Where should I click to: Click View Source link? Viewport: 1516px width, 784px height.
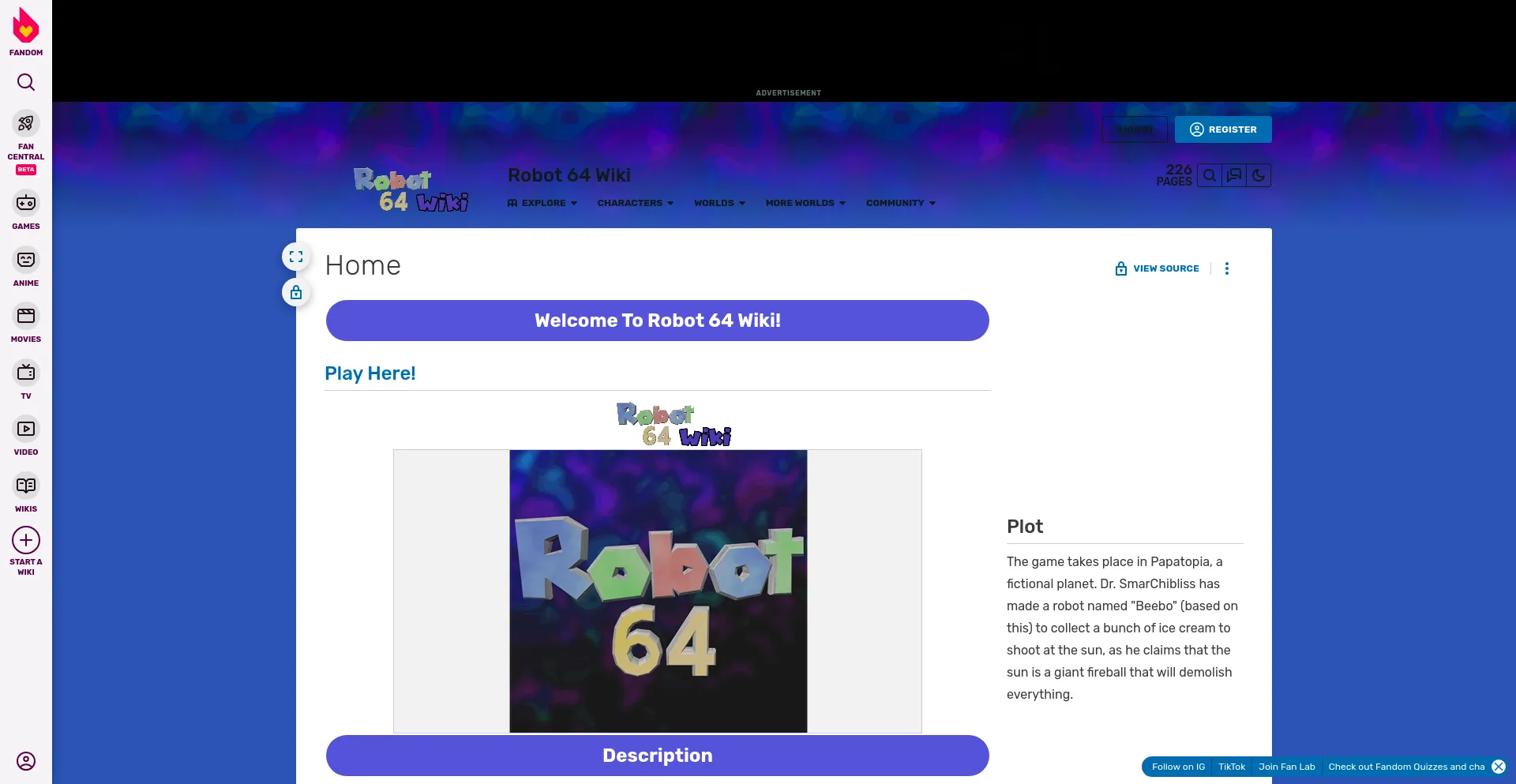pyautogui.click(x=1157, y=268)
